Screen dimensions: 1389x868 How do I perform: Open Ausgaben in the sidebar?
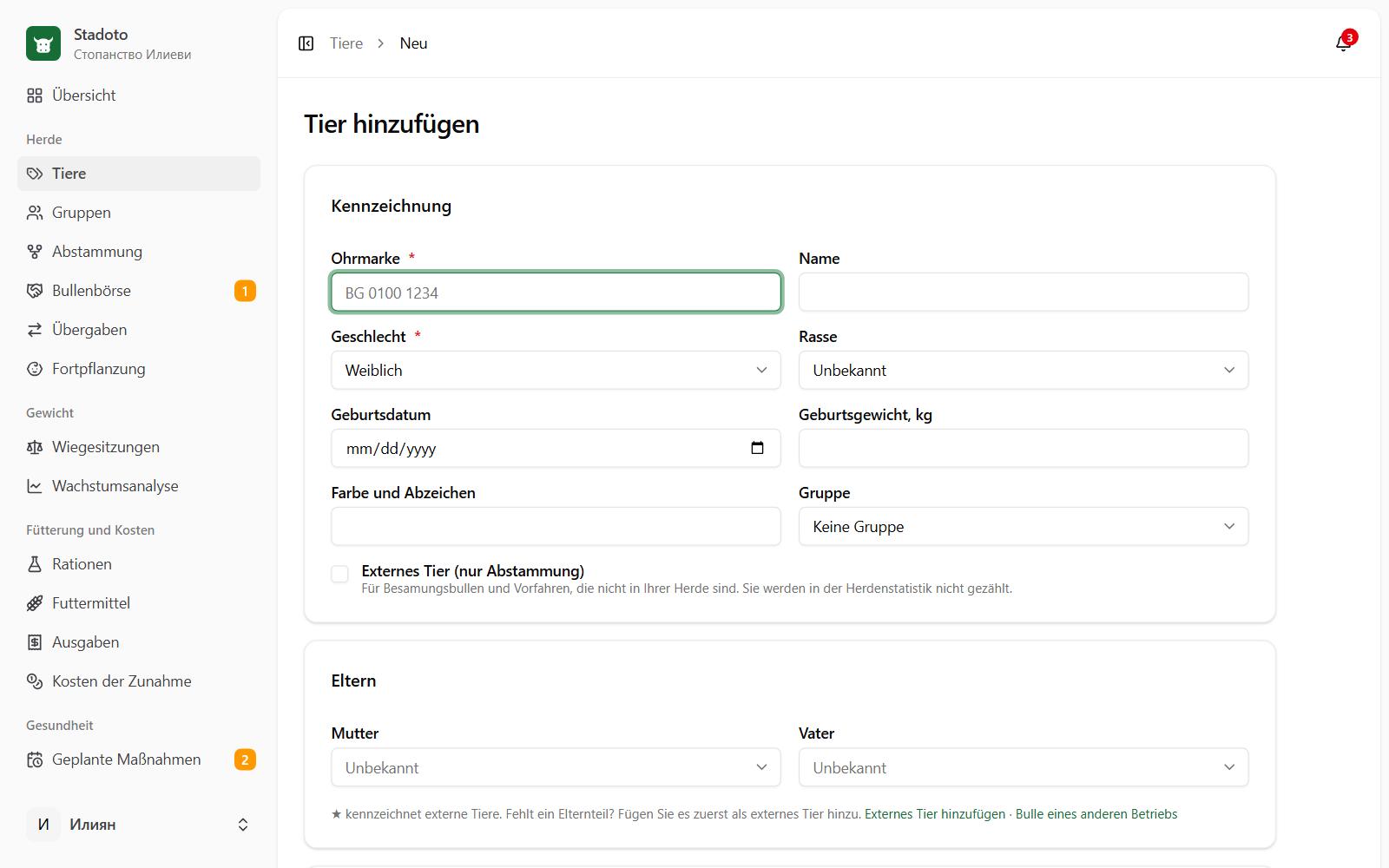tap(139, 642)
